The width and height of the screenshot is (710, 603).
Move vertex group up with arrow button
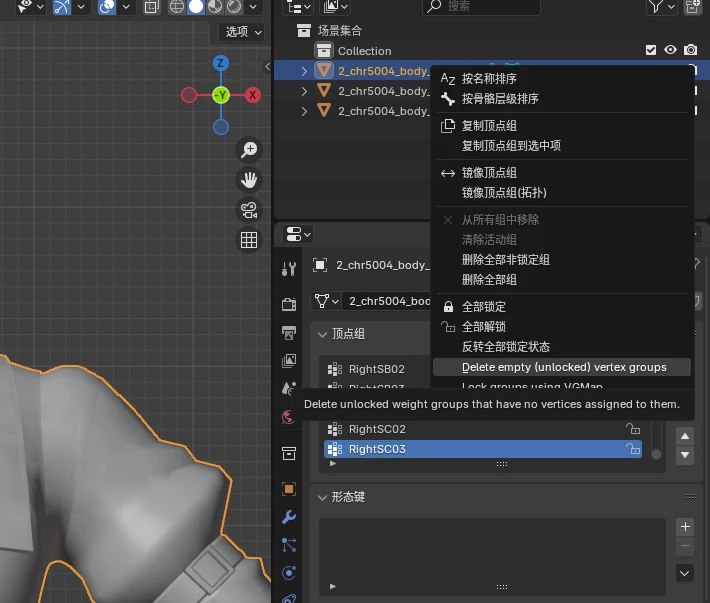tap(685, 436)
